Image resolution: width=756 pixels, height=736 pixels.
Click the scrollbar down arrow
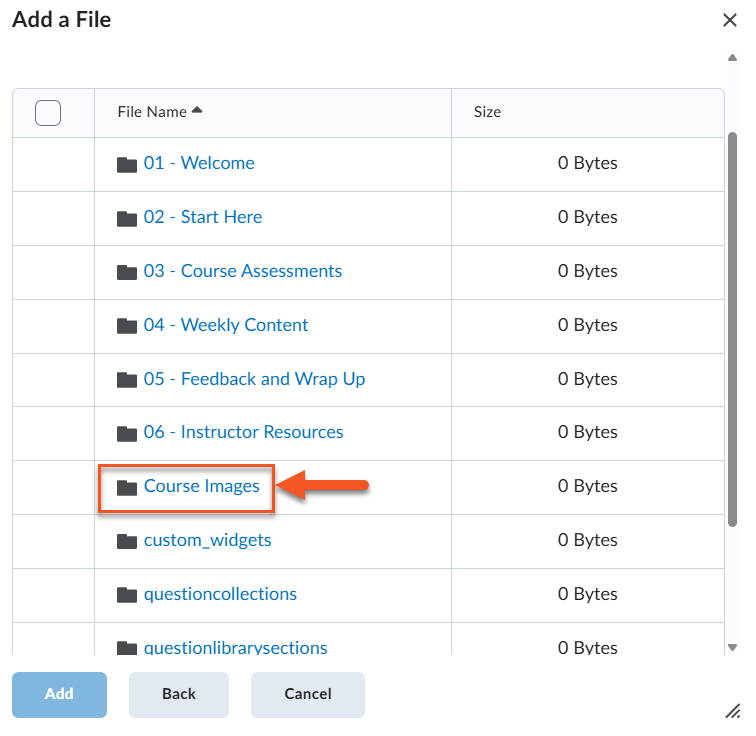pos(732,647)
